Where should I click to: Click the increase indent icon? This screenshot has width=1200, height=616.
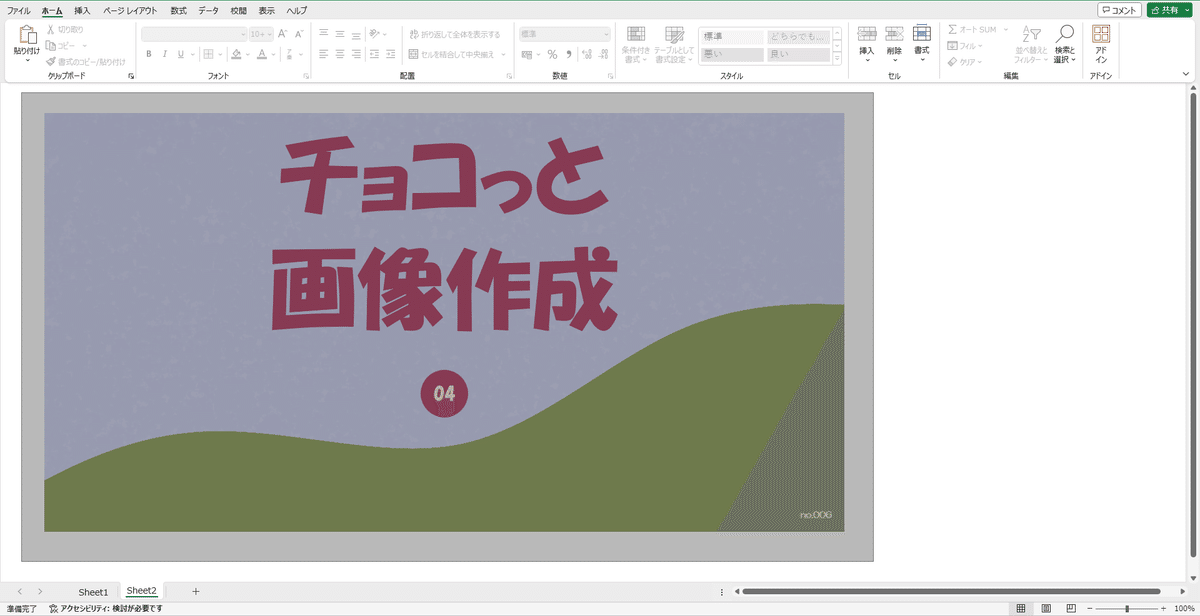click(389, 54)
